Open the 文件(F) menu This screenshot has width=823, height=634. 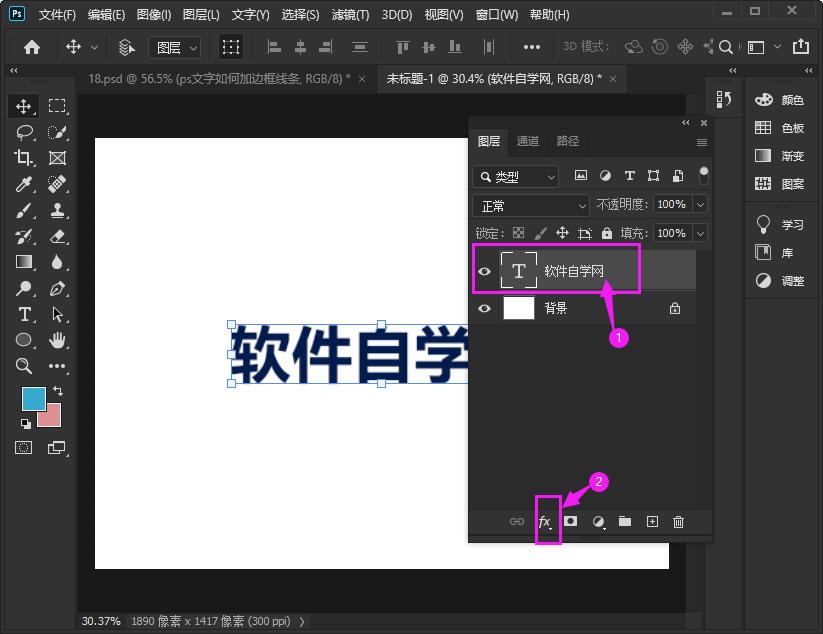point(57,15)
